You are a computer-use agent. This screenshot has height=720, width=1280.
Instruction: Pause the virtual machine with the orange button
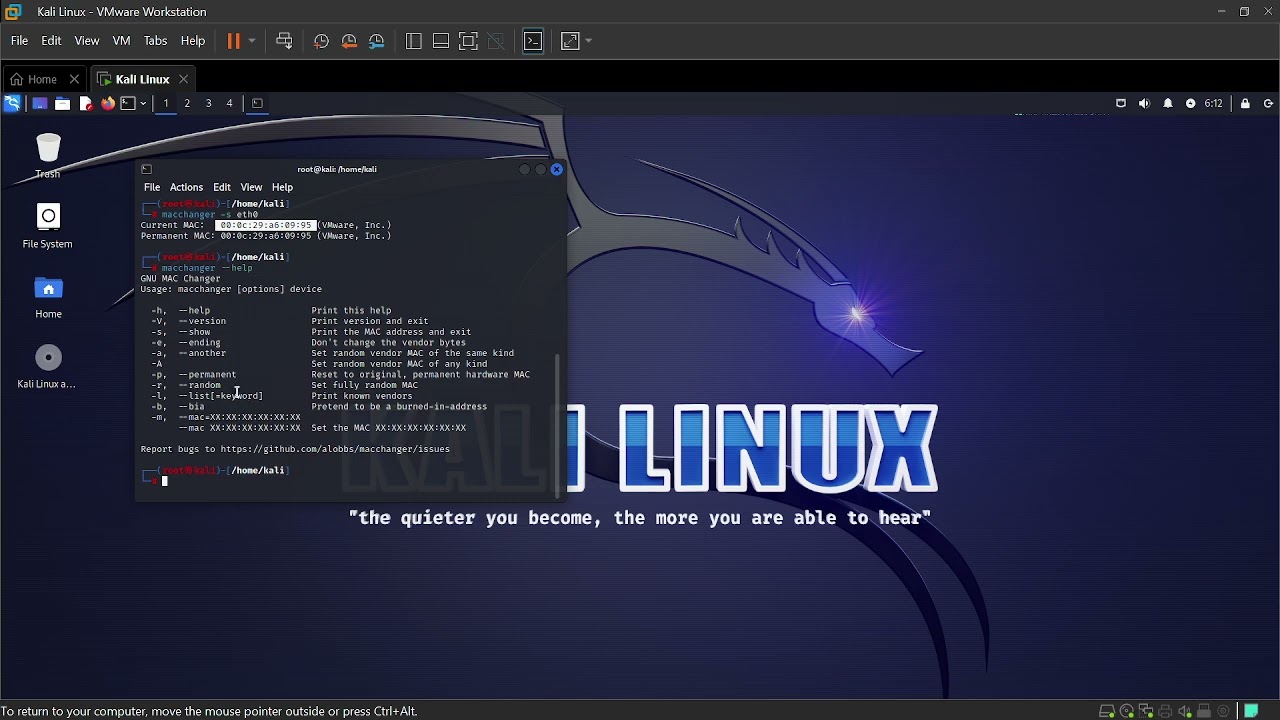pyautogui.click(x=234, y=41)
